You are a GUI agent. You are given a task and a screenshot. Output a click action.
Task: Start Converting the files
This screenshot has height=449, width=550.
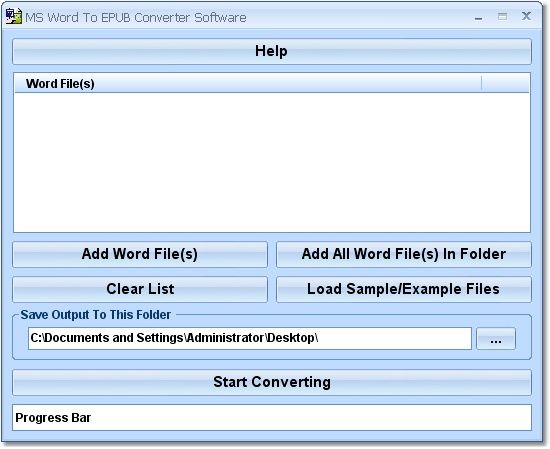(x=272, y=382)
